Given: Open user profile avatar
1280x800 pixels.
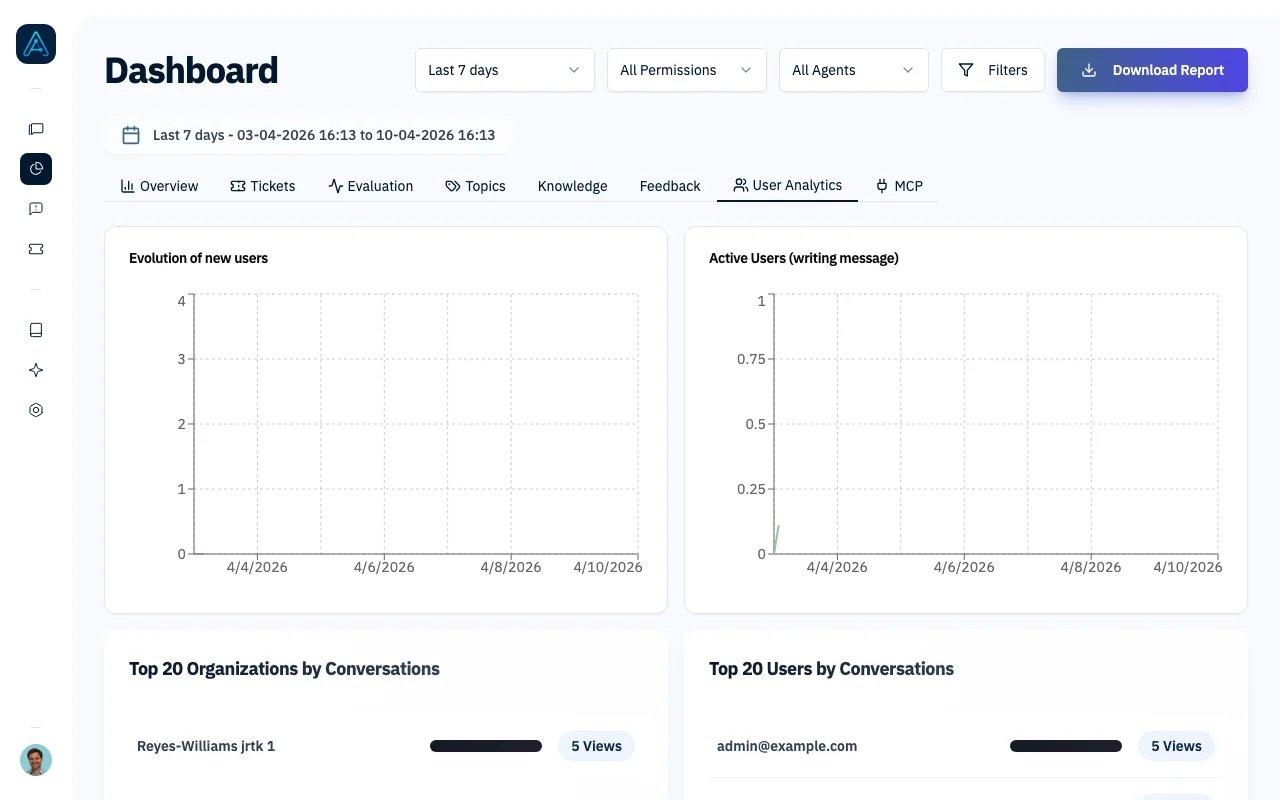Looking at the screenshot, I should coord(36,760).
